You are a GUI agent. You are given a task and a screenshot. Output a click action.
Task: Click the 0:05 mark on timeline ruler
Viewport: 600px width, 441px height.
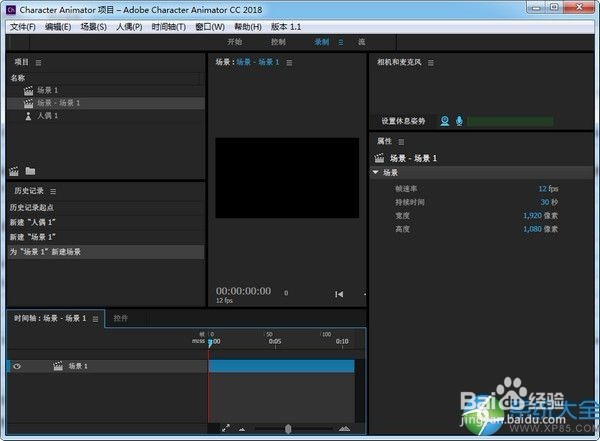[275, 341]
